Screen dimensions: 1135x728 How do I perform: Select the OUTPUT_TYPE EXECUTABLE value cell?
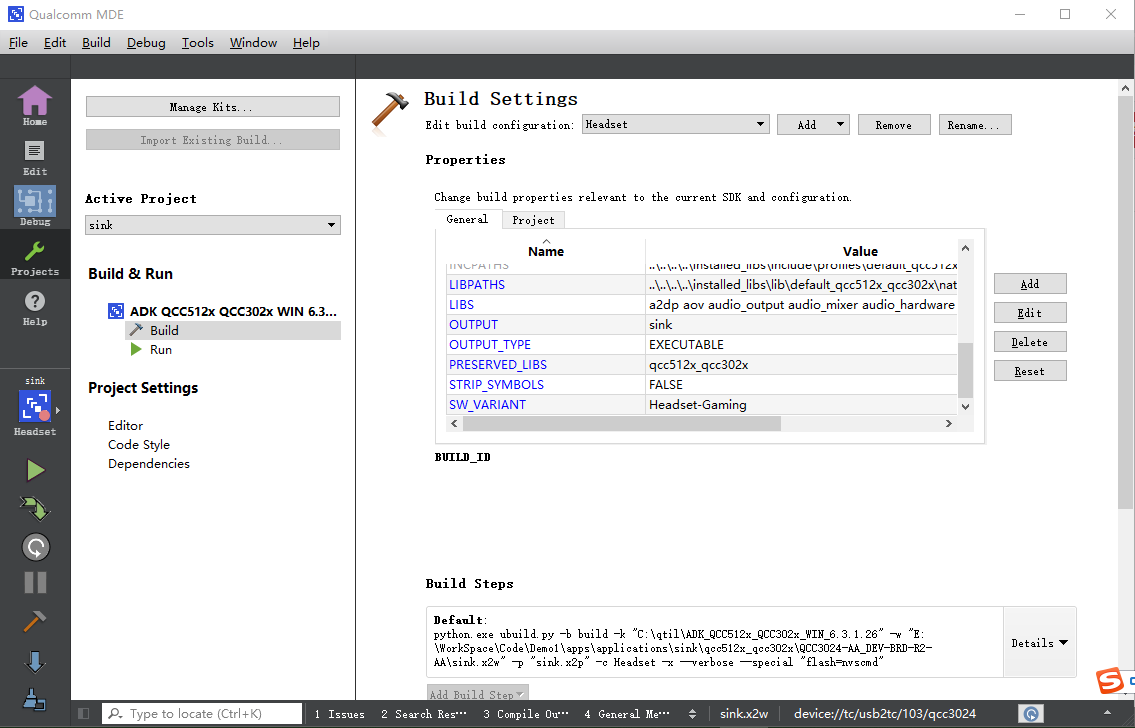(x=801, y=344)
